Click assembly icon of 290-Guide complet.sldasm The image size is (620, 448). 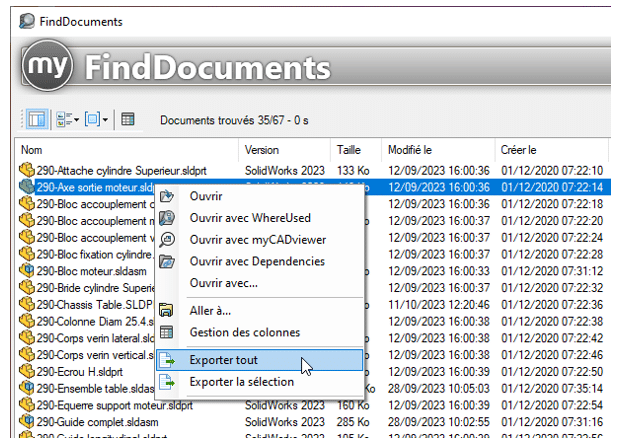pyautogui.click(x=27, y=422)
